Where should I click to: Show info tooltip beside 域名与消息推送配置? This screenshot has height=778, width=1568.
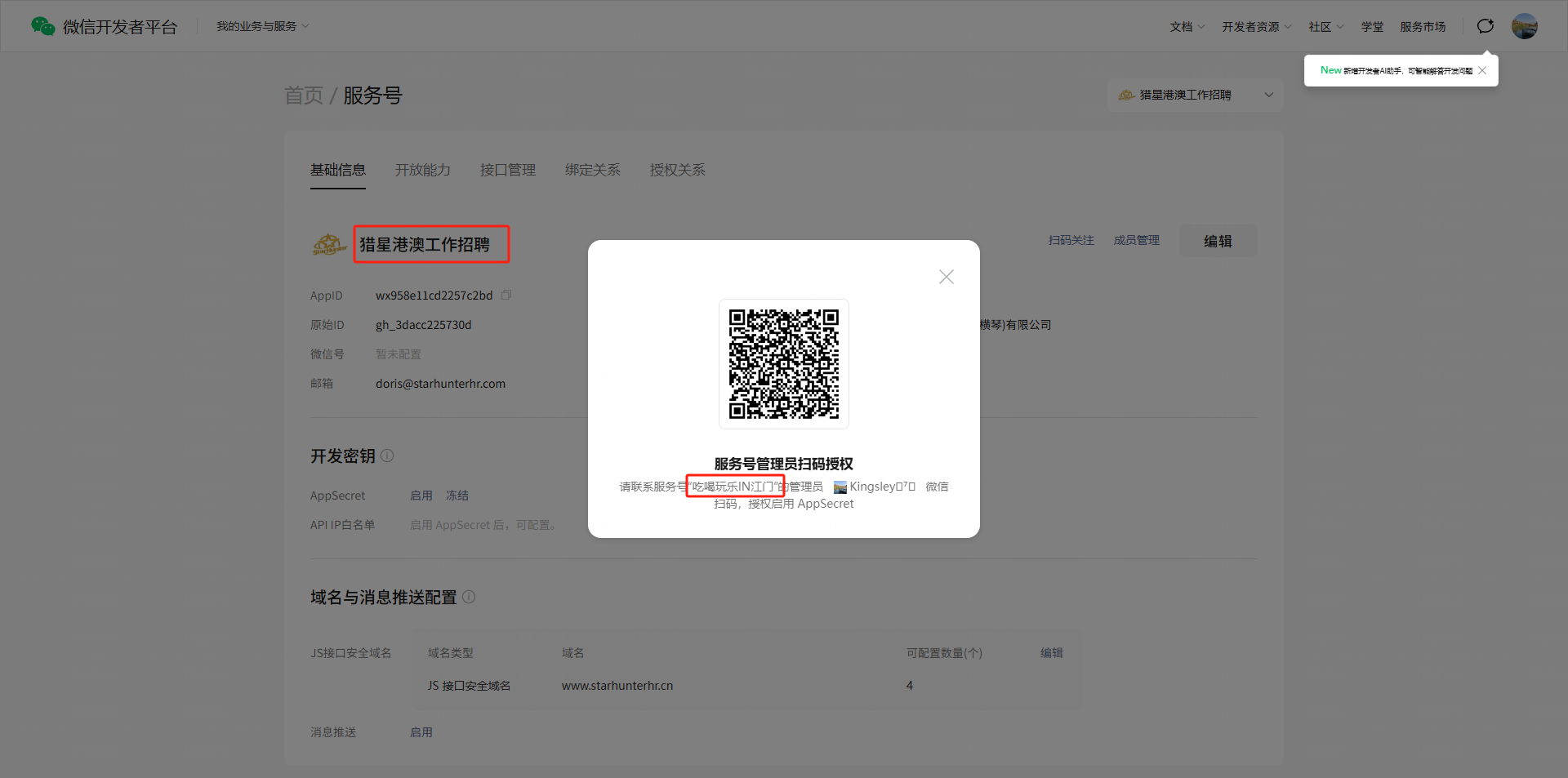pos(469,597)
